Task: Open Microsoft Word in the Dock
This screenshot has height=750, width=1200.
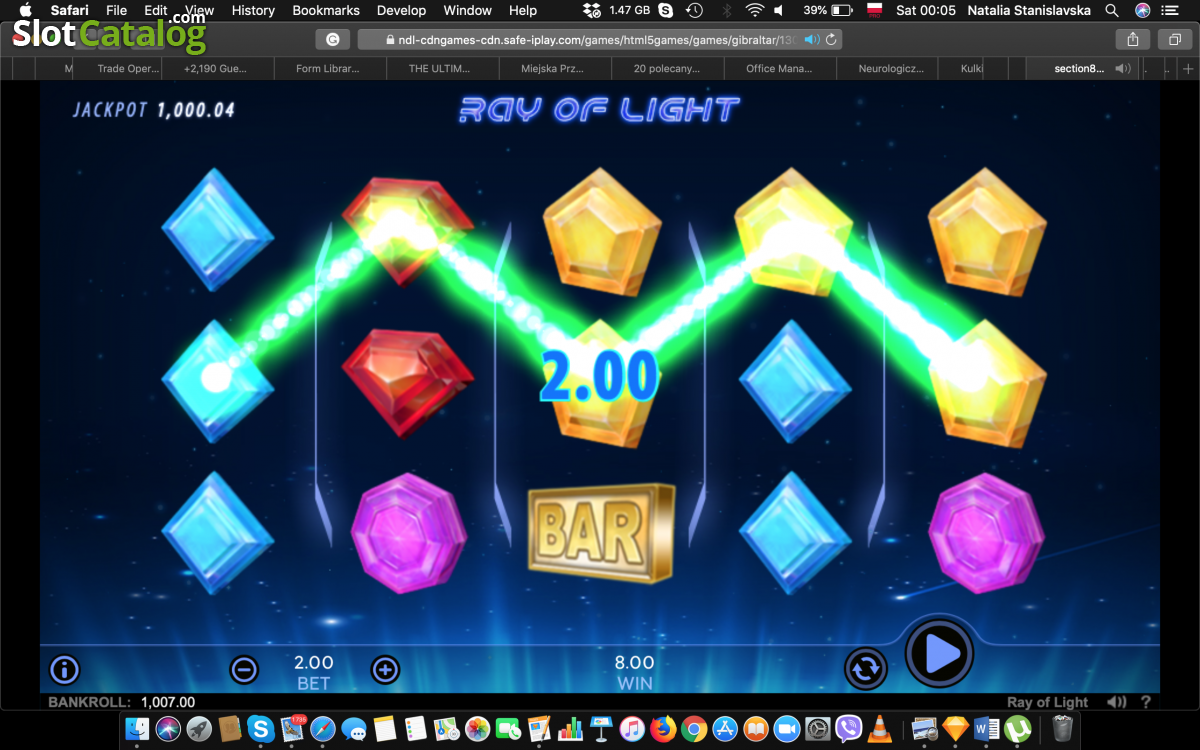Action: (986, 729)
